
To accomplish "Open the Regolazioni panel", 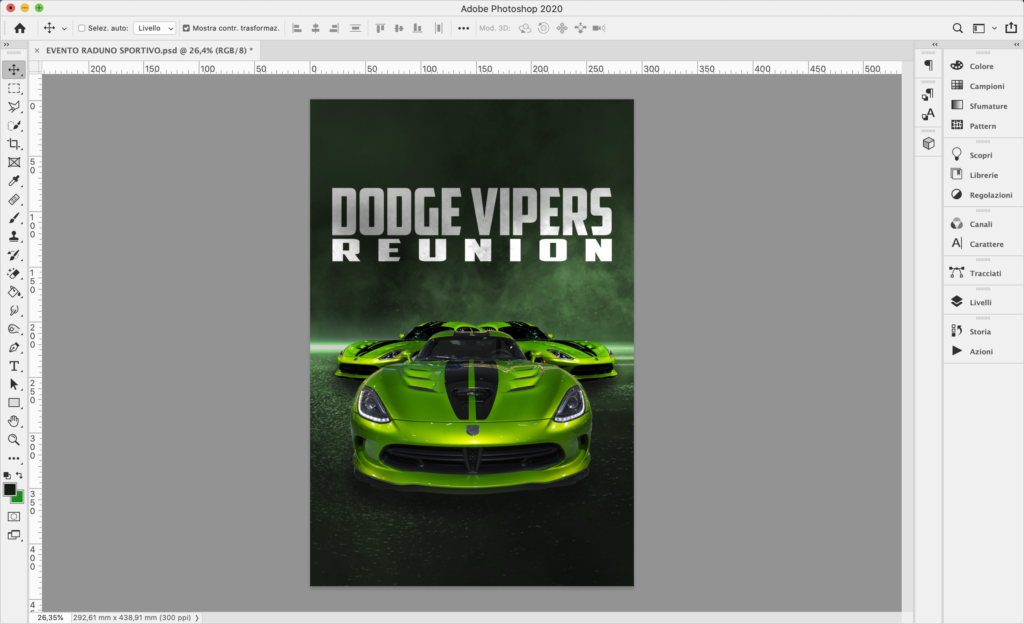I will coord(983,195).
